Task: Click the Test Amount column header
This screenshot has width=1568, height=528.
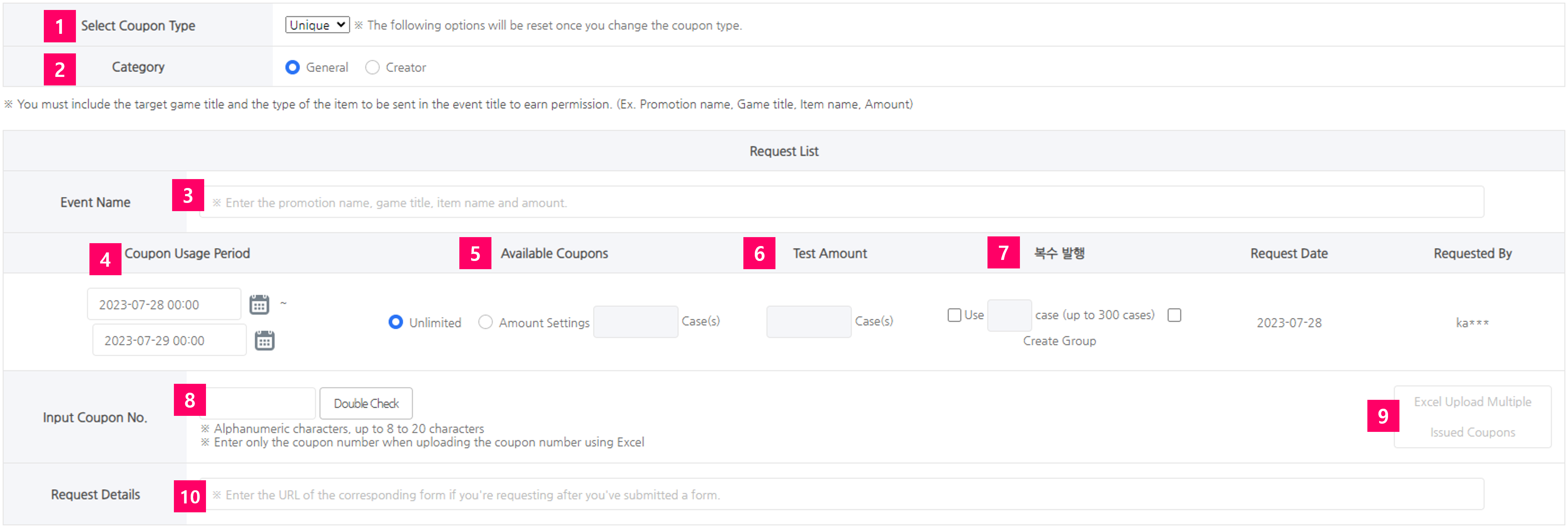Action: coord(830,253)
